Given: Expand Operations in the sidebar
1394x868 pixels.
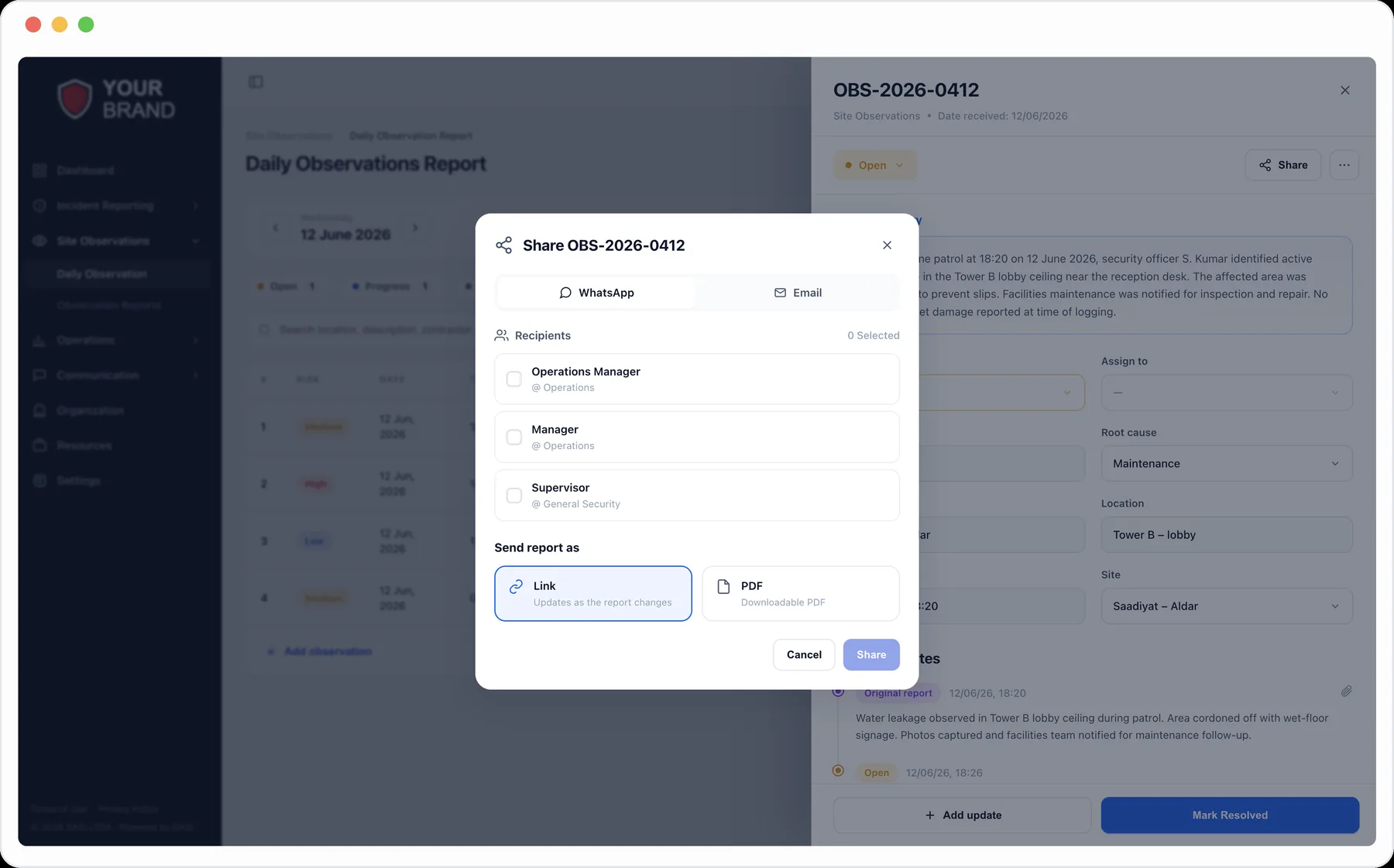Looking at the screenshot, I should click(x=116, y=340).
